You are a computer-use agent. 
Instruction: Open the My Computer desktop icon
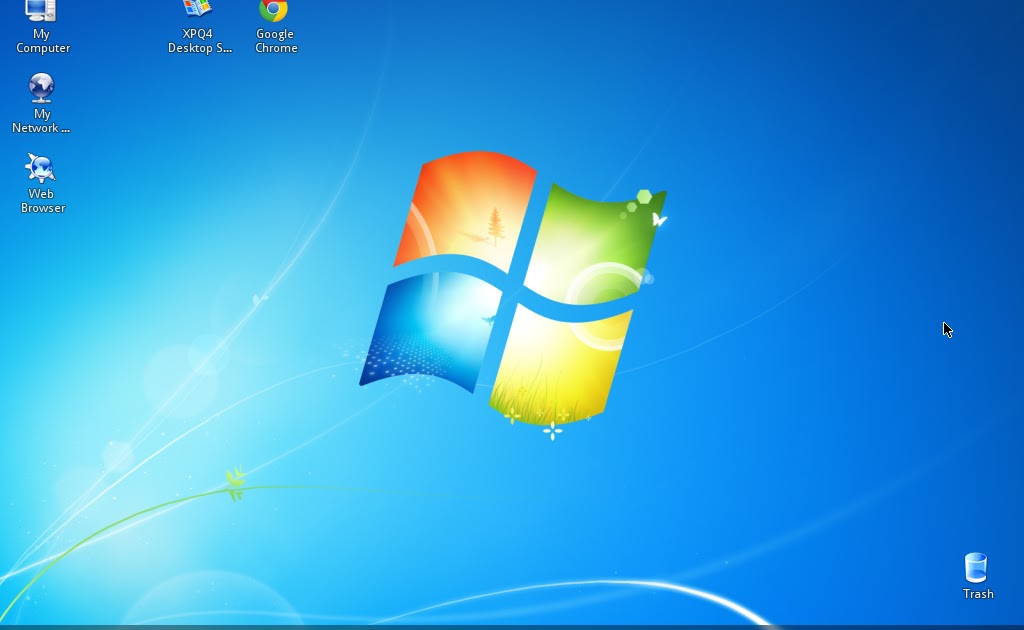point(40,10)
